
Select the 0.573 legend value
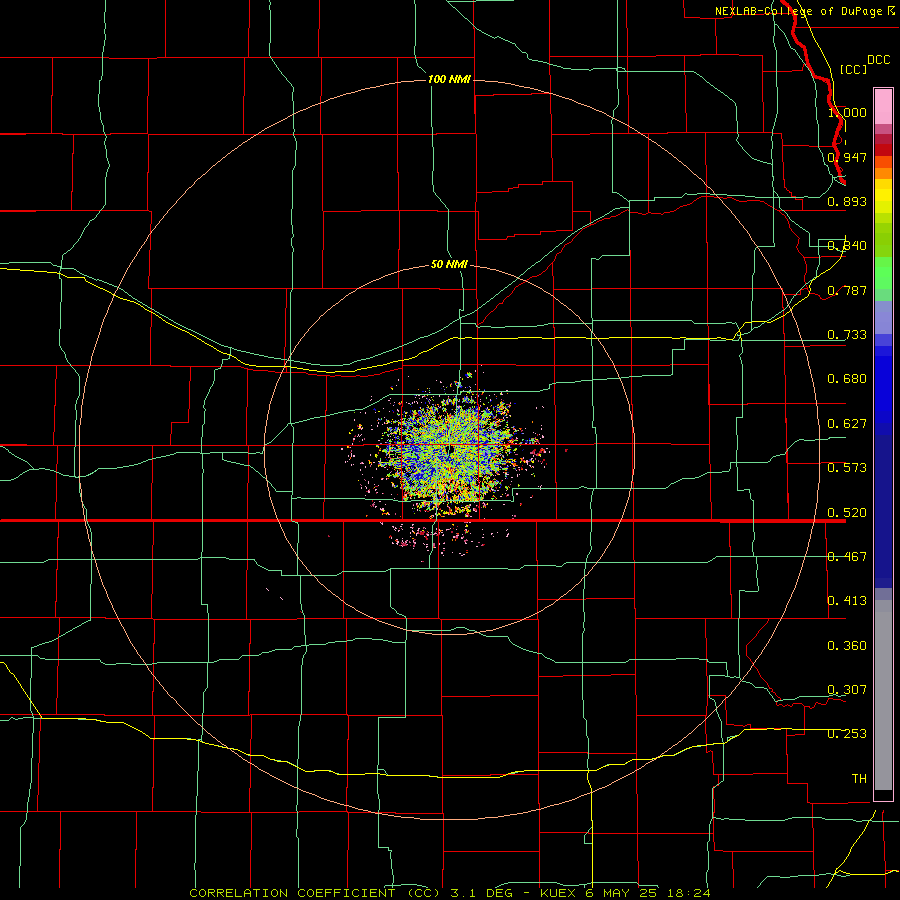pyautogui.click(x=847, y=468)
